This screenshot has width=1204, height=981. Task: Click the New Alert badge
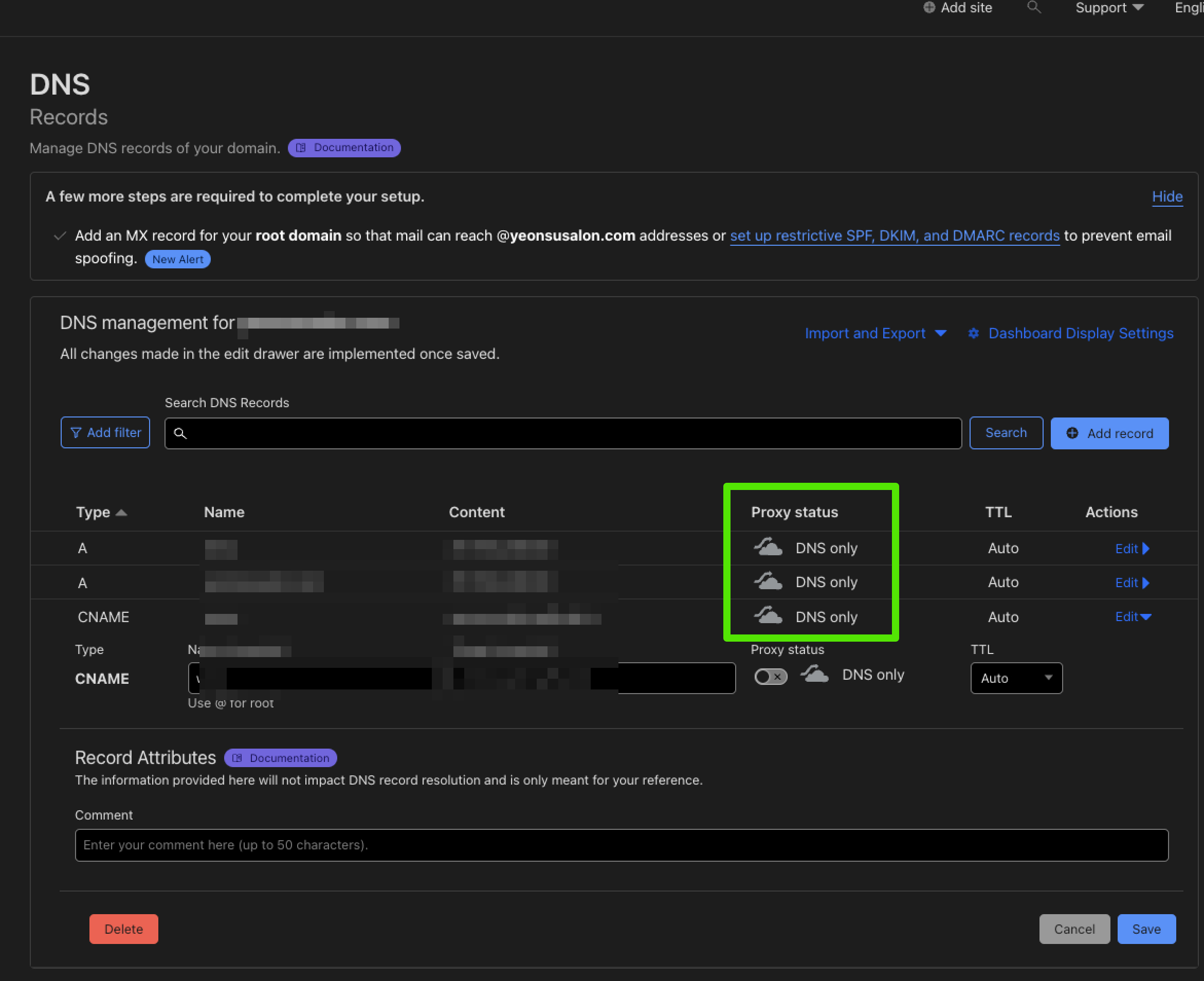point(177,259)
